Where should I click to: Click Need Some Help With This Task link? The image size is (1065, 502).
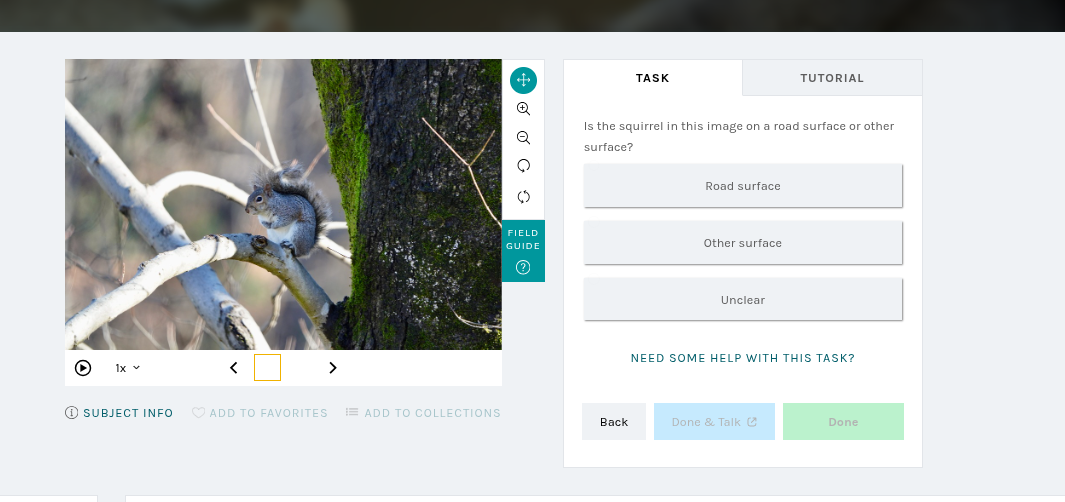pos(743,358)
